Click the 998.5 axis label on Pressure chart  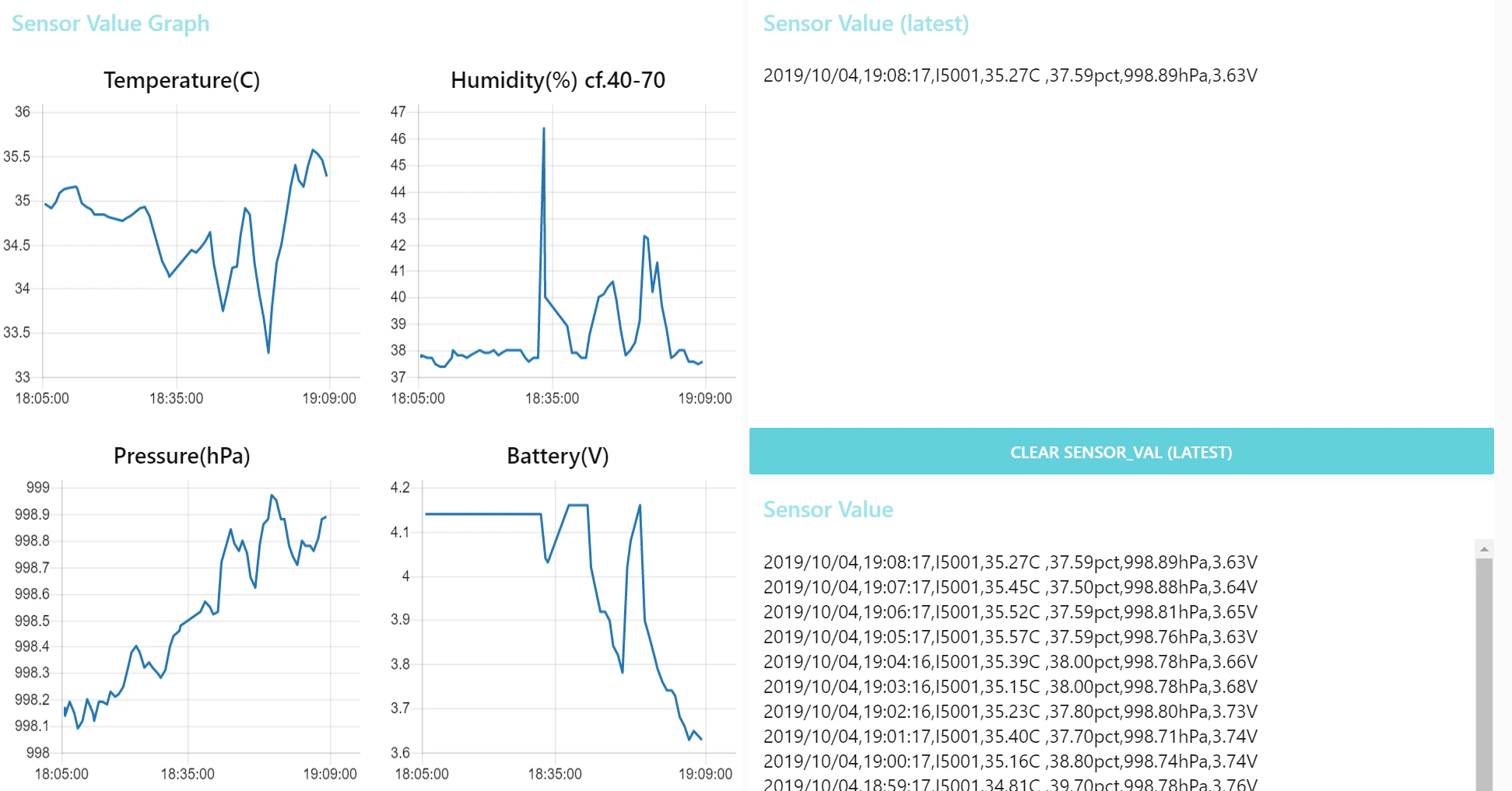(32, 621)
